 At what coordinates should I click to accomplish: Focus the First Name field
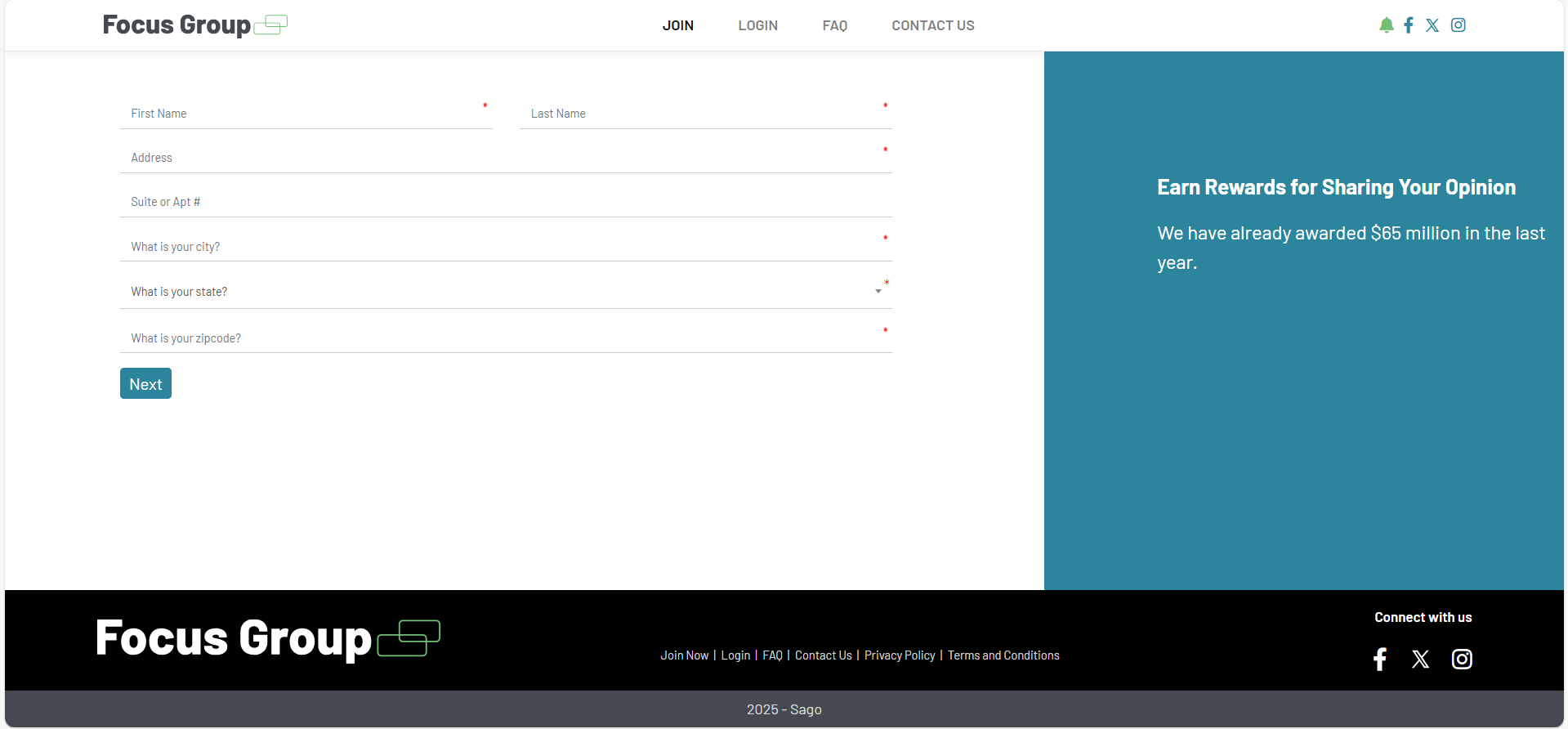pyautogui.click(x=306, y=114)
